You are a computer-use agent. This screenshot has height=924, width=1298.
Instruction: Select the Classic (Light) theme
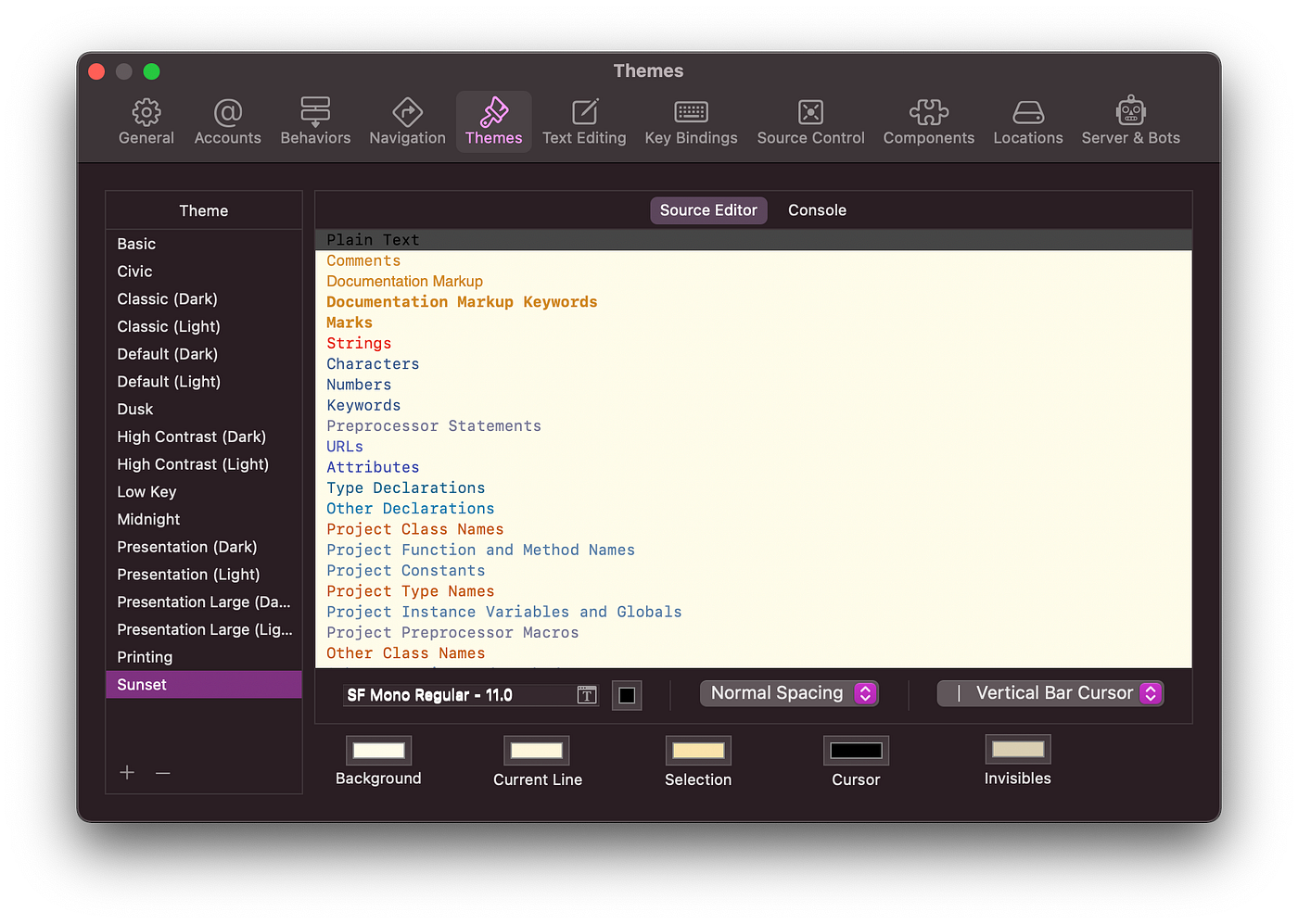pyautogui.click(x=204, y=326)
